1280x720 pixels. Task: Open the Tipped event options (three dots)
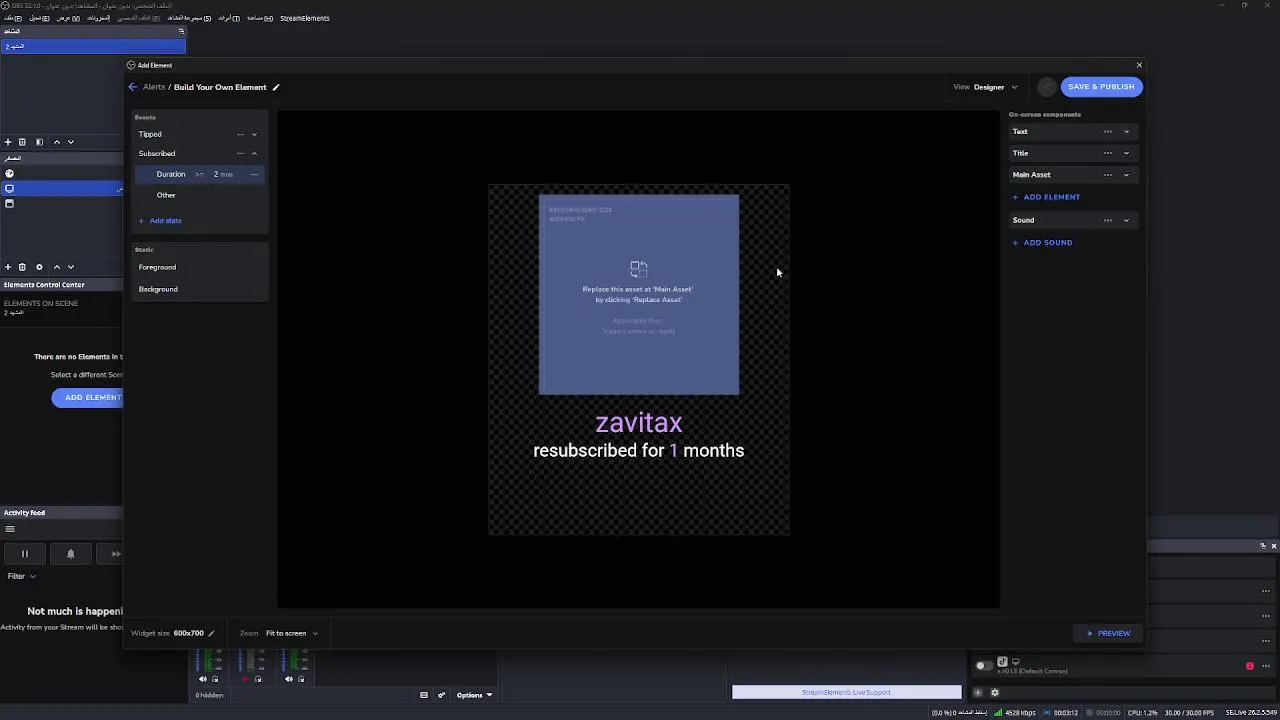click(x=240, y=134)
